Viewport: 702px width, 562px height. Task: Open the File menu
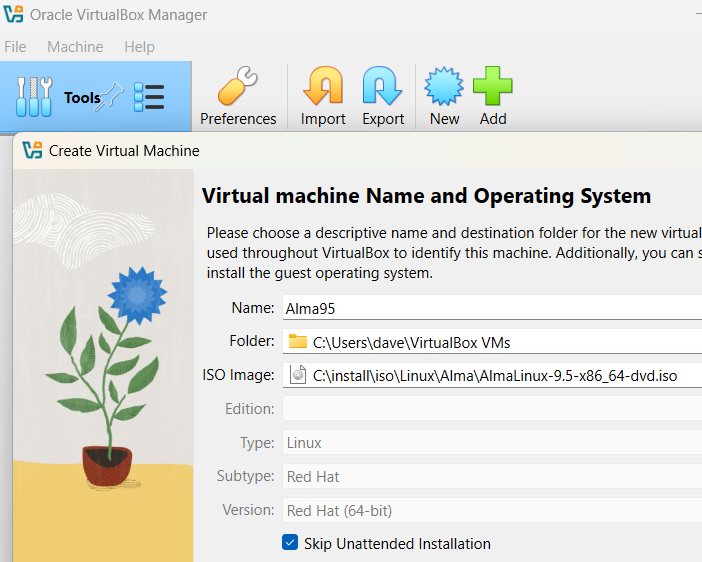15,47
